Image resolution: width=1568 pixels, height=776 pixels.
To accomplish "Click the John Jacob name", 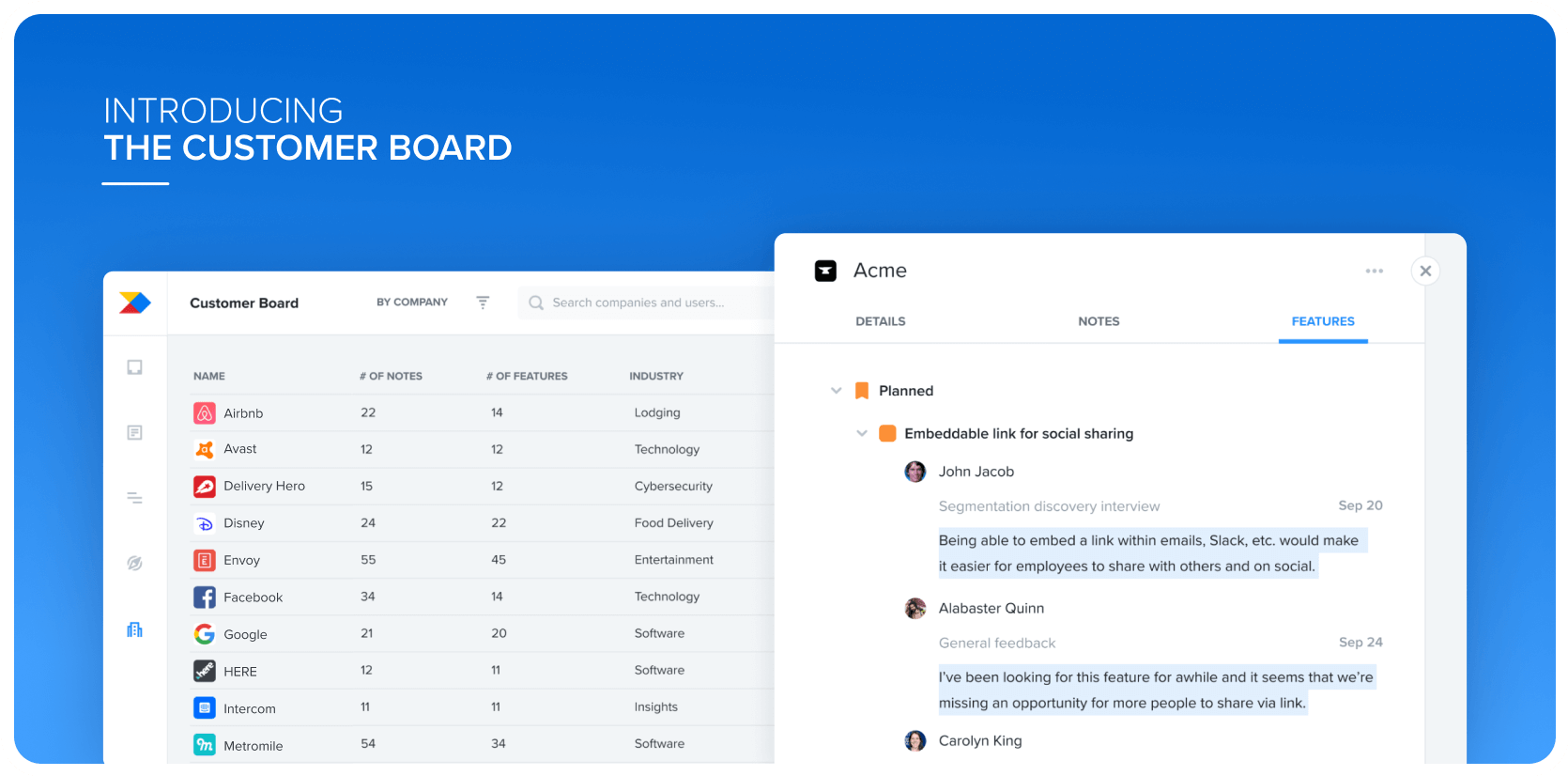I will click(x=976, y=472).
